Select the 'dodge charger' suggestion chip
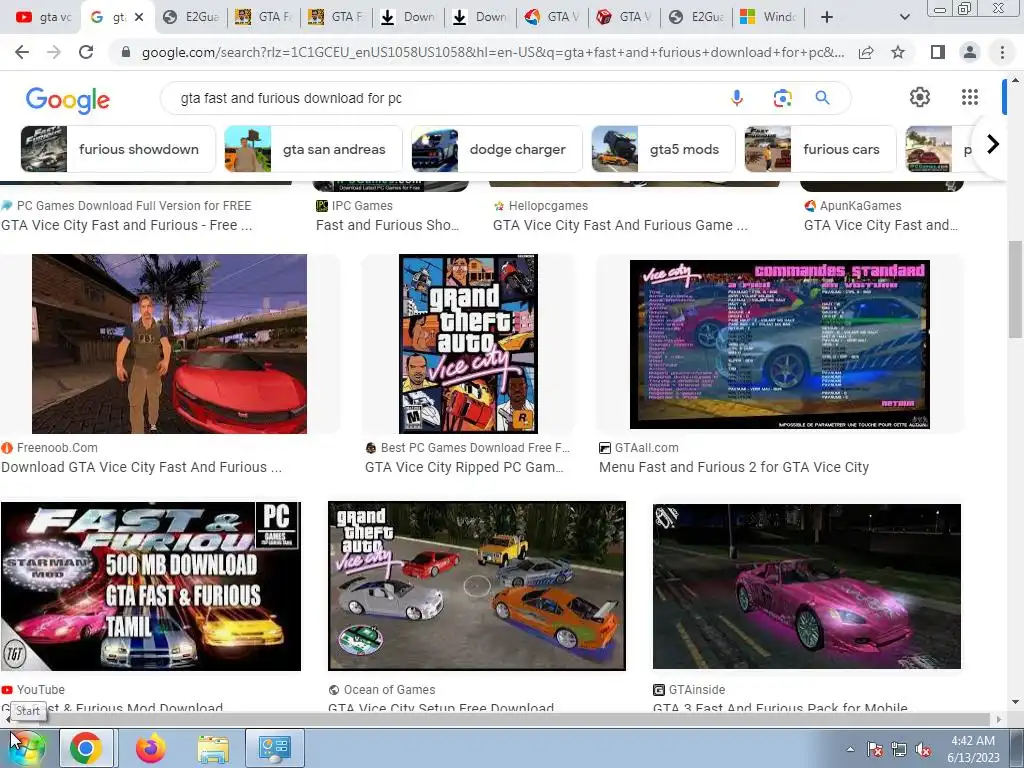The width and height of the screenshot is (1024, 768). point(496,149)
